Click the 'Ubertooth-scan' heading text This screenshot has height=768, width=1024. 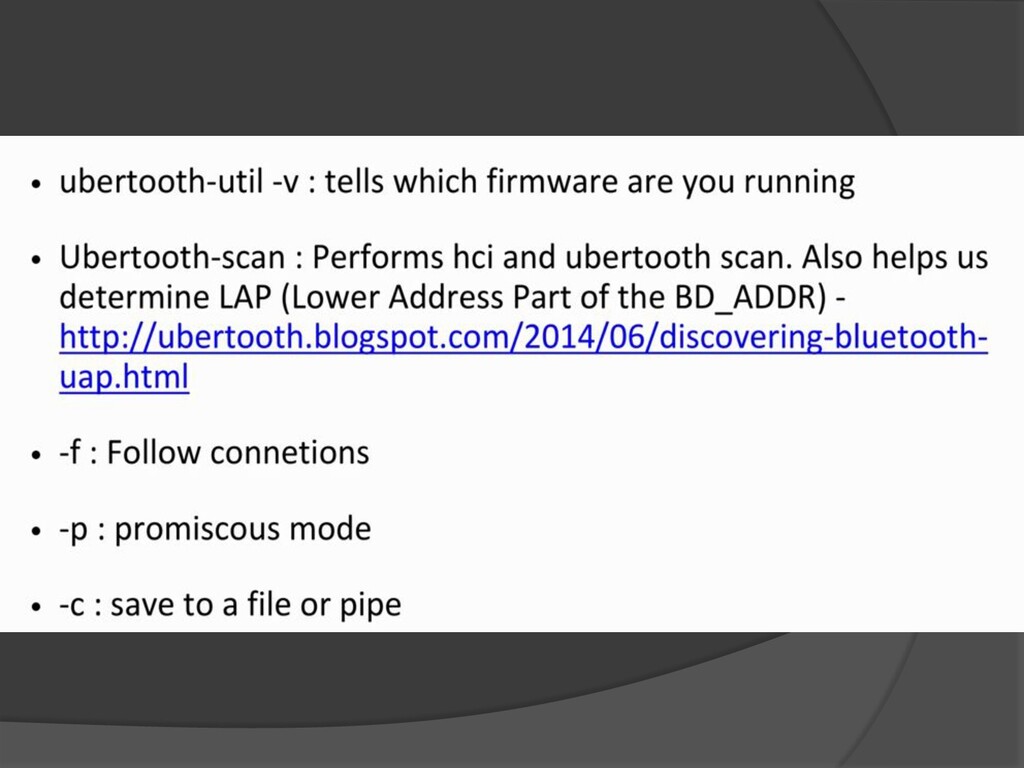(171, 258)
